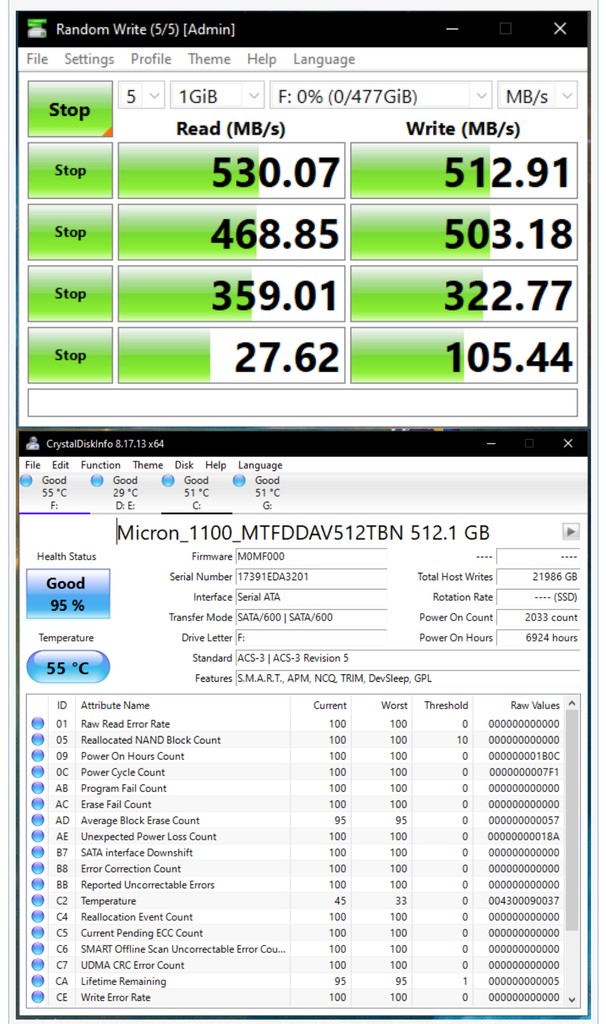Click the main Stop button in CrystalDiskMark
Image resolution: width=606 pixels, height=1024 pixels.
[x=70, y=109]
